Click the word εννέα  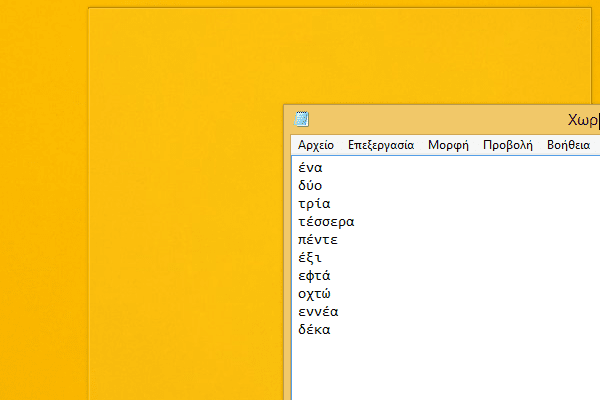click(318, 312)
